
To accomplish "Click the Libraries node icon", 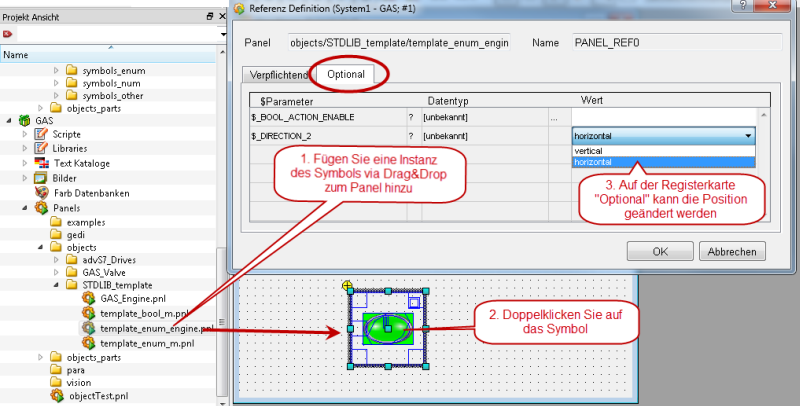I will click(x=42, y=147).
